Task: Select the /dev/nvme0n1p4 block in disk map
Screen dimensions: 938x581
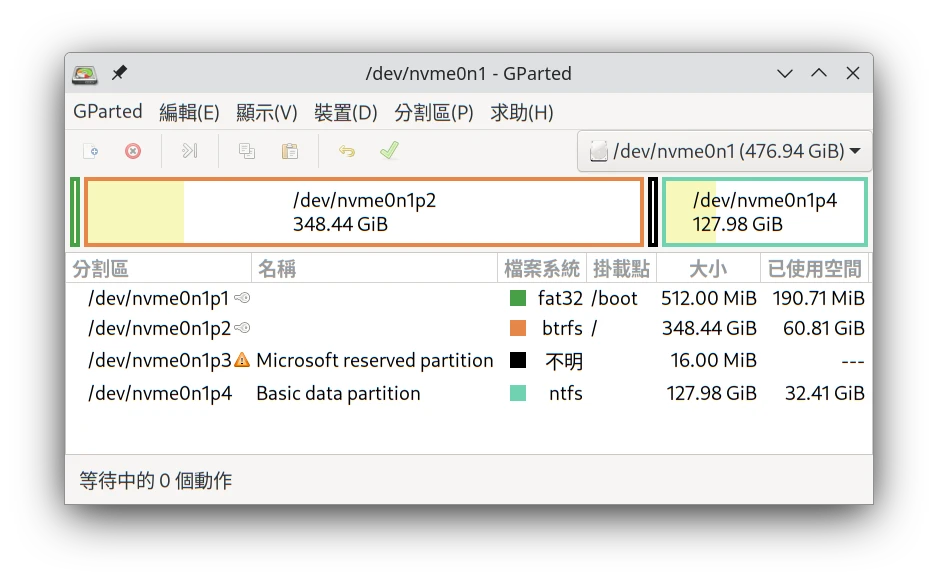Action: click(764, 212)
